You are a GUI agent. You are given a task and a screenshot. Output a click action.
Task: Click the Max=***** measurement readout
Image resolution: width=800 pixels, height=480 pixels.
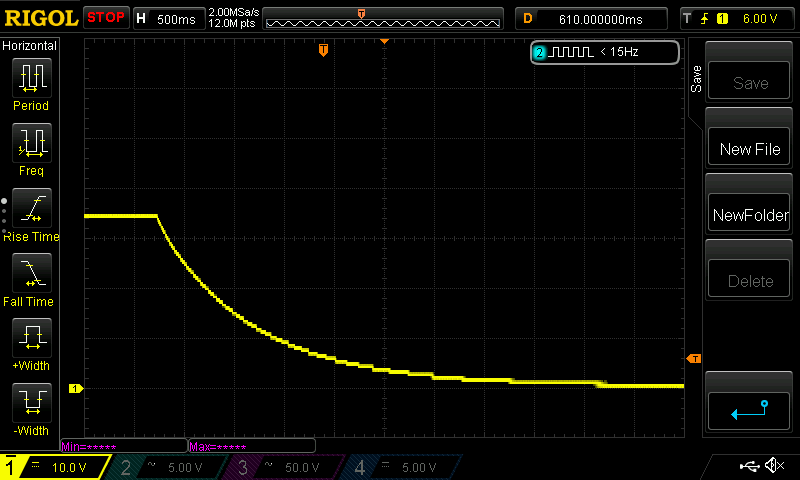click(x=252, y=446)
